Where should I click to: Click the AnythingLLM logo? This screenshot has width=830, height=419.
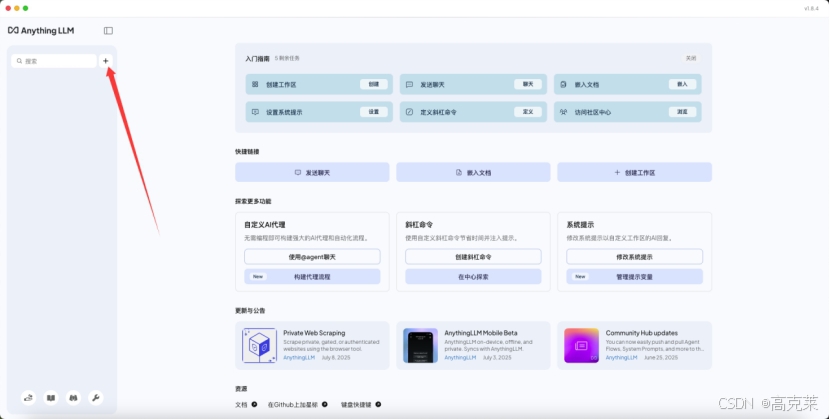41,31
